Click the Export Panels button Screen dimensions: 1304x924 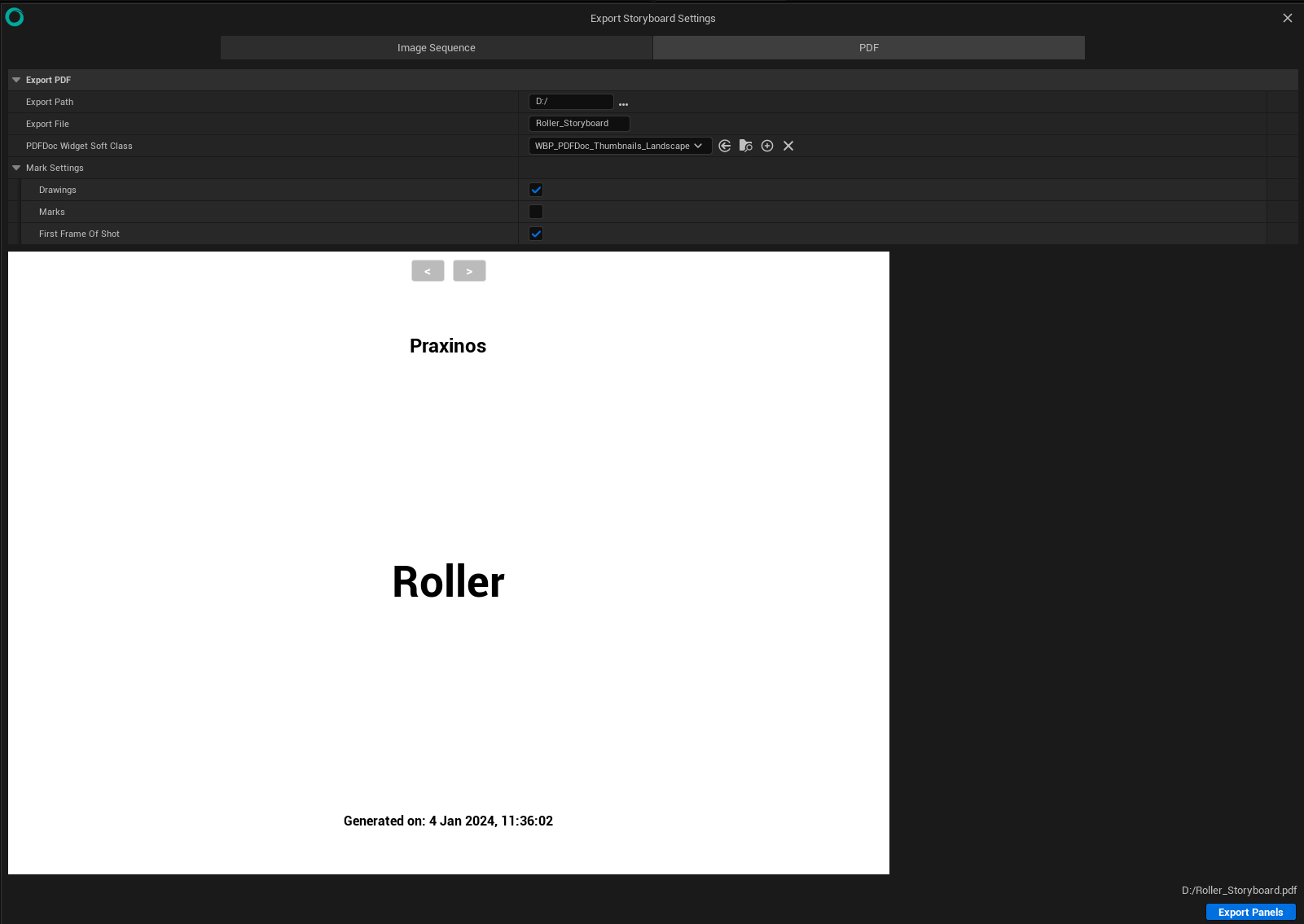click(1250, 912)
